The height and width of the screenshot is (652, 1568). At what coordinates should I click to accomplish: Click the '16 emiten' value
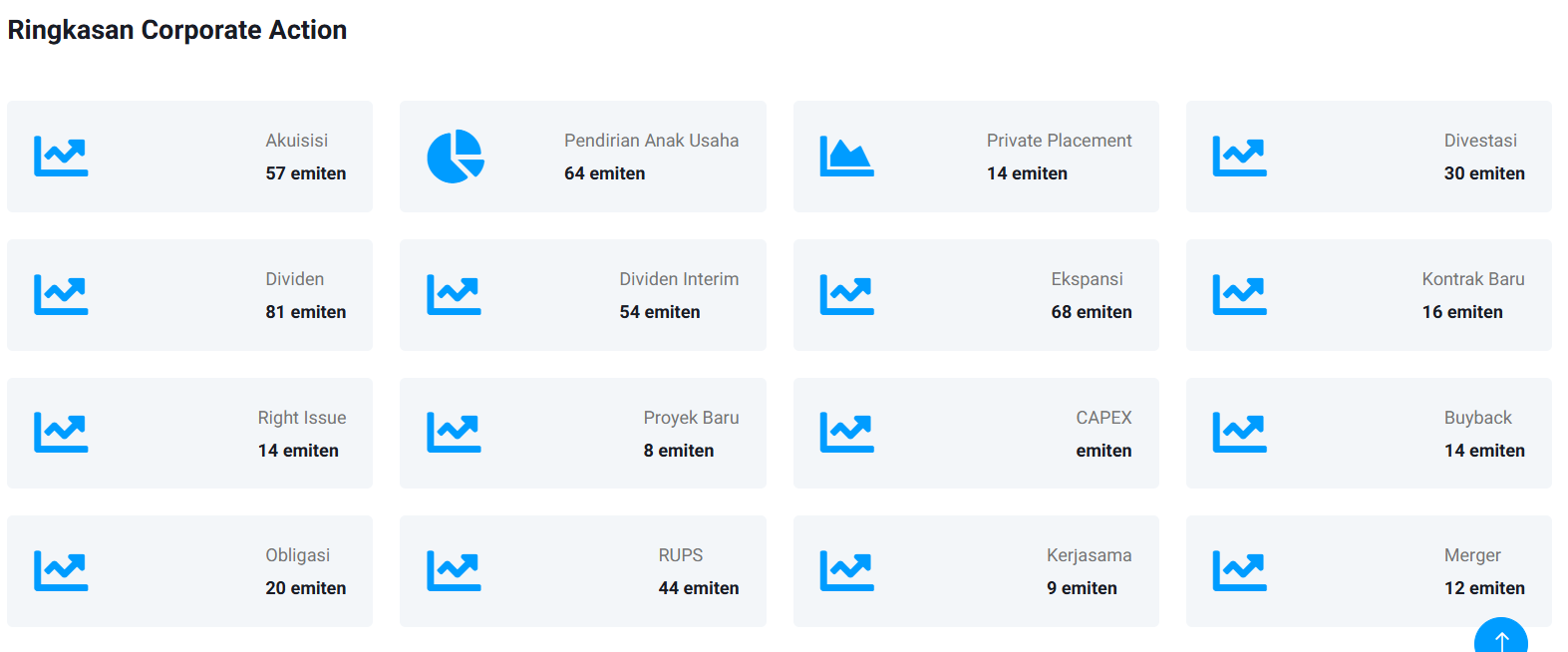[1462, 312]
